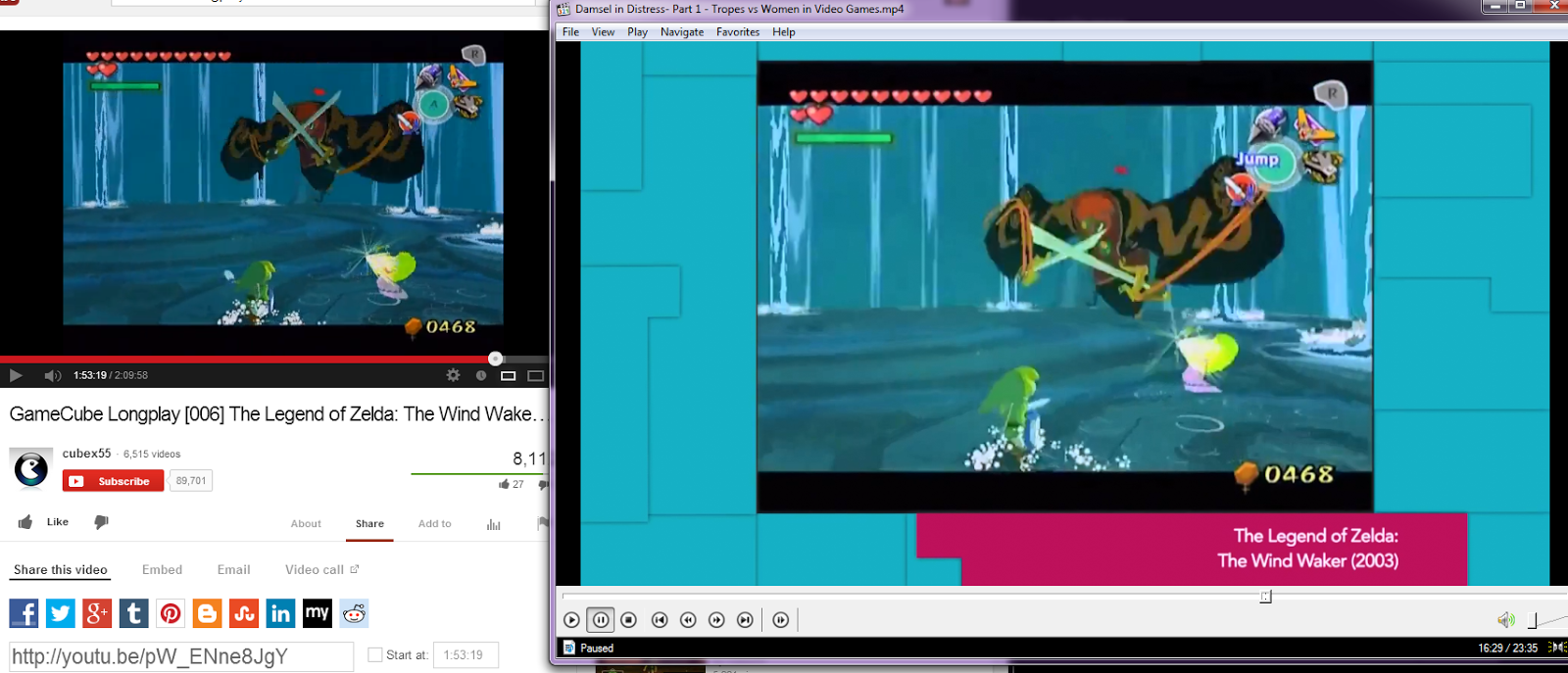Open the media player Navigate menu
The height and width of the screenshot is (673, 1568).
(682, 31)
